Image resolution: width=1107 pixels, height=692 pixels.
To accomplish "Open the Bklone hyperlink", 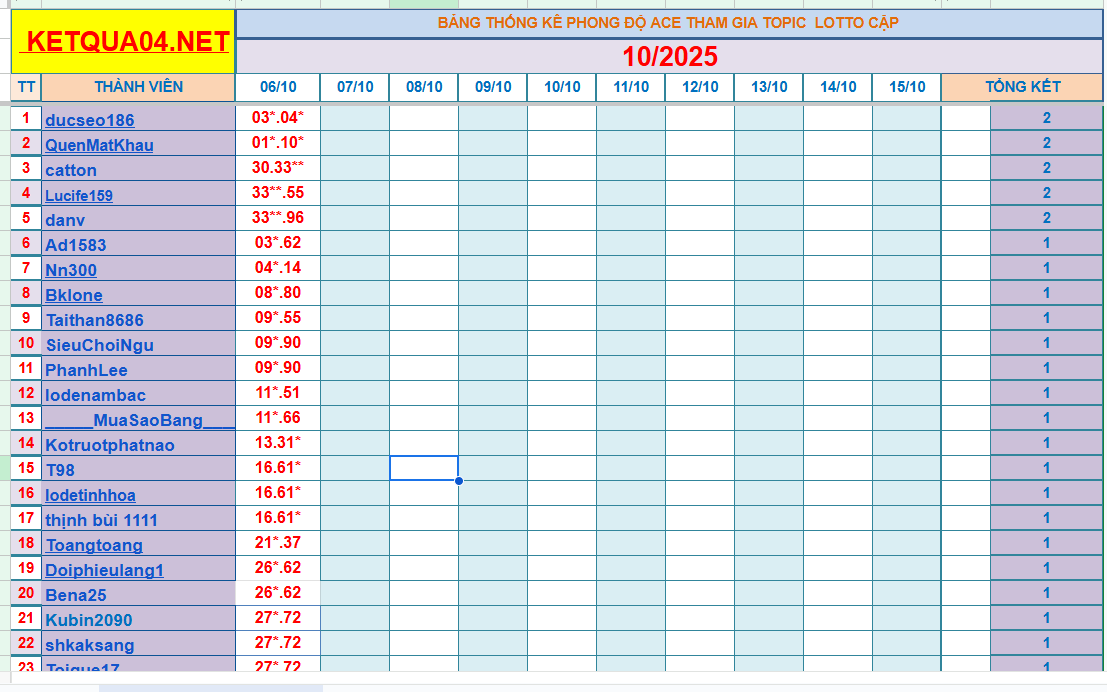I will (74, 294).
